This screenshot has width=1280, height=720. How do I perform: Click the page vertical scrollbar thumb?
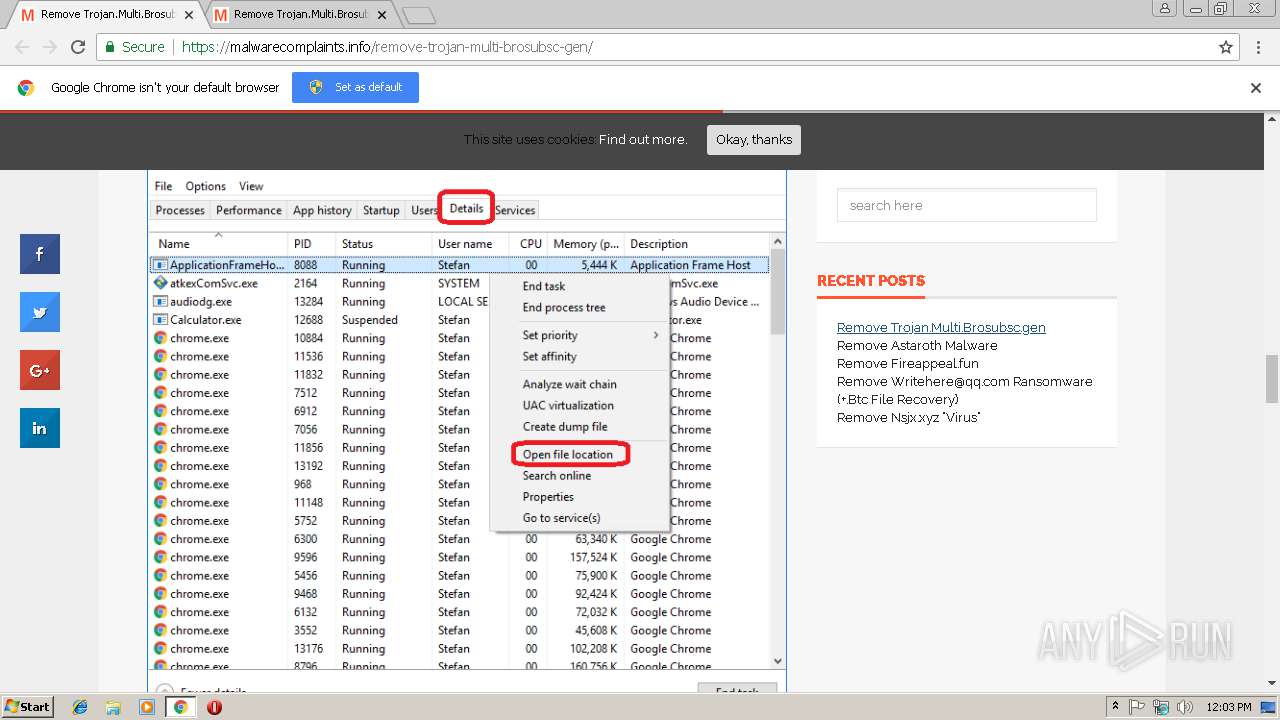1272,378
